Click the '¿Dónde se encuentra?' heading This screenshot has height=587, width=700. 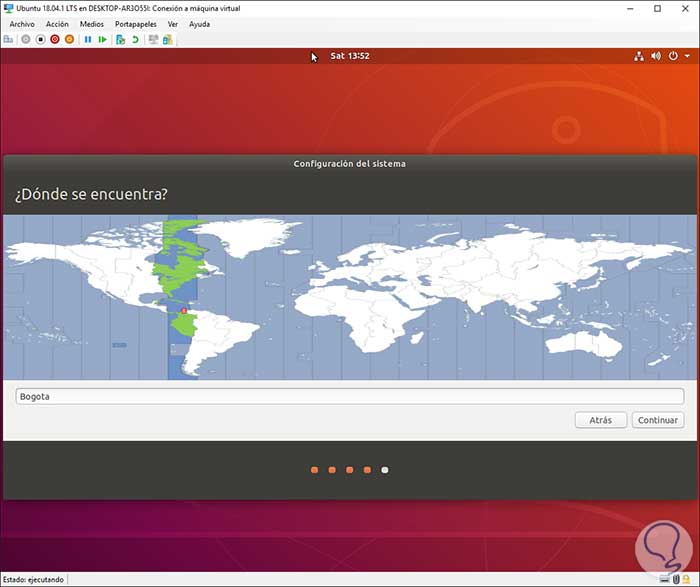pos(91,194)
